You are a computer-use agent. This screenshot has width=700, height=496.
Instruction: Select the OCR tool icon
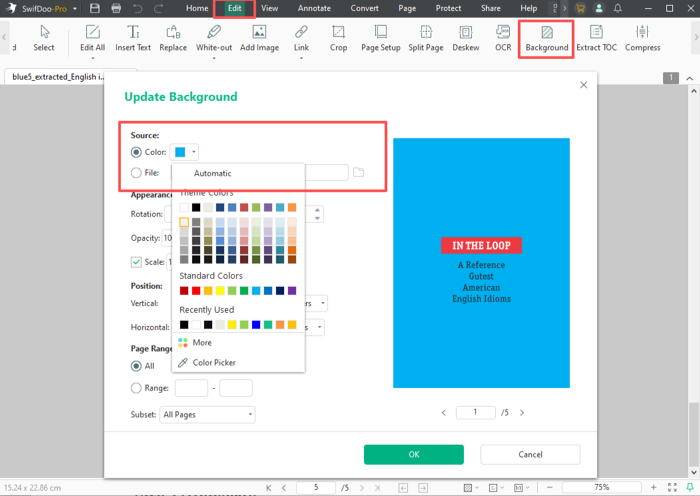(x=503, y=38)
